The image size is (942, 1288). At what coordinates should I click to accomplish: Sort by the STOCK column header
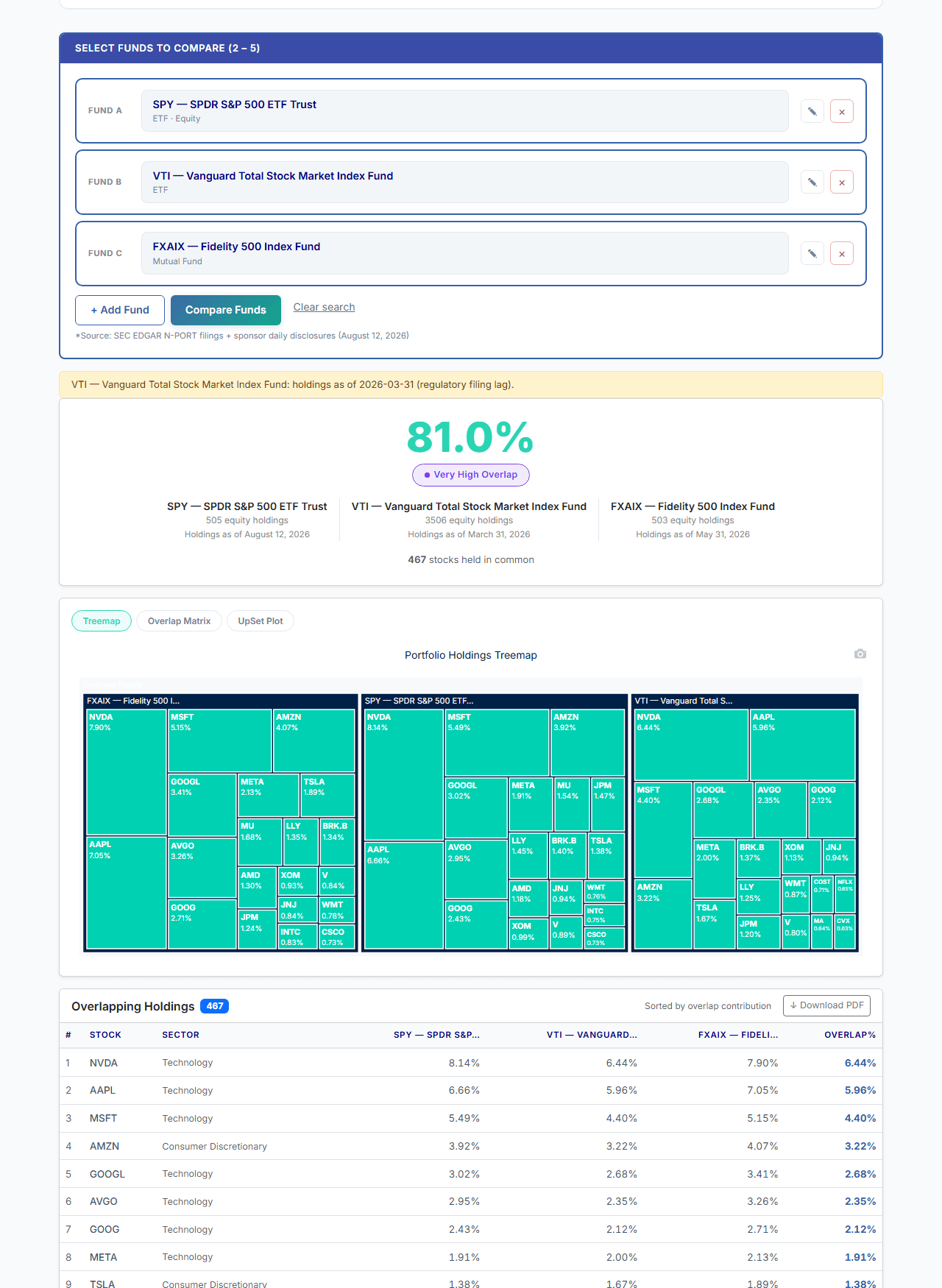pyautogui.click(x=105, y=1035)
